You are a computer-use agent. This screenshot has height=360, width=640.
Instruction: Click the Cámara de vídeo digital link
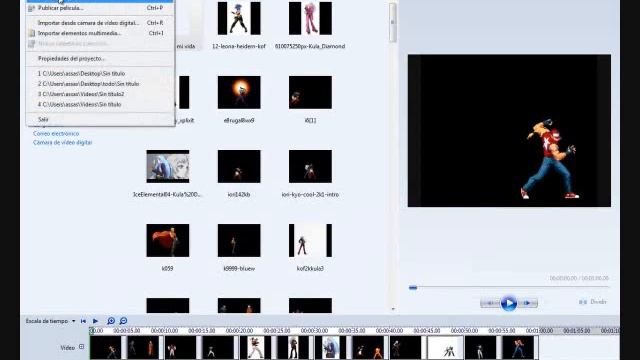click(62, 142)
